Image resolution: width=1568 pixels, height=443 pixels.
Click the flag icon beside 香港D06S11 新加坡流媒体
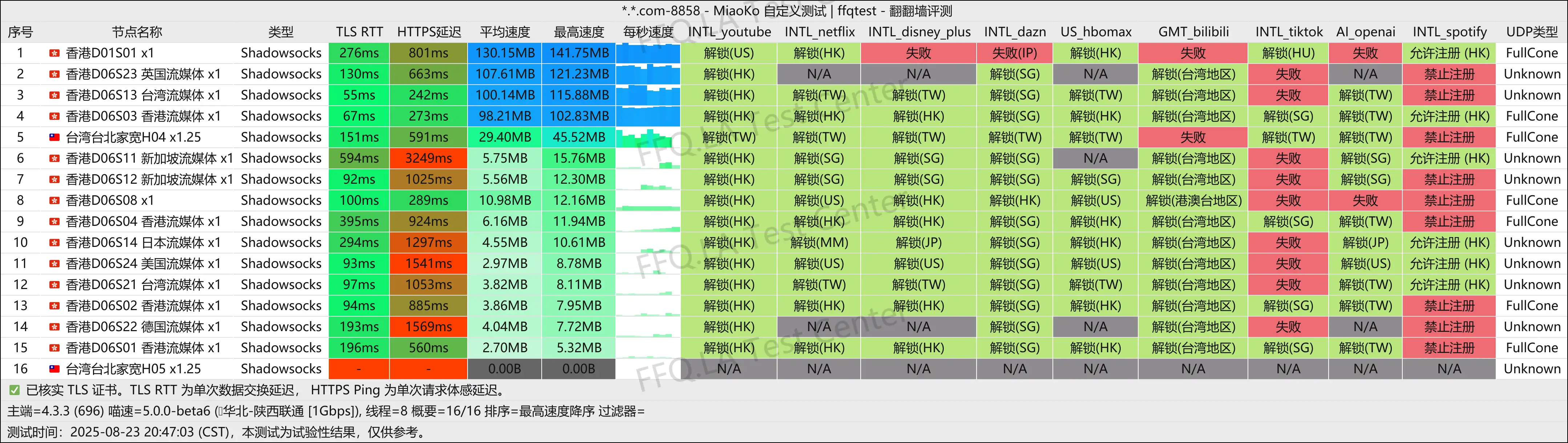(x=54, y=159)
